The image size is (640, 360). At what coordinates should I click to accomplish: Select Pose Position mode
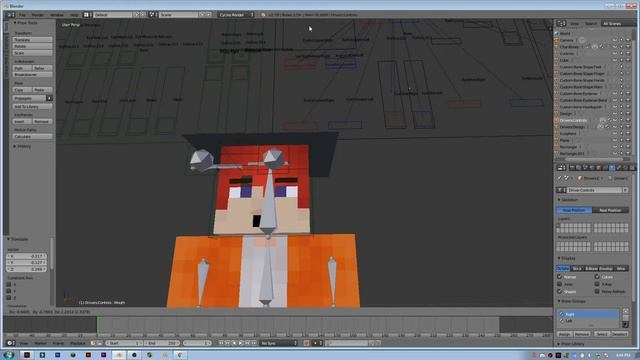pos(574,210)
